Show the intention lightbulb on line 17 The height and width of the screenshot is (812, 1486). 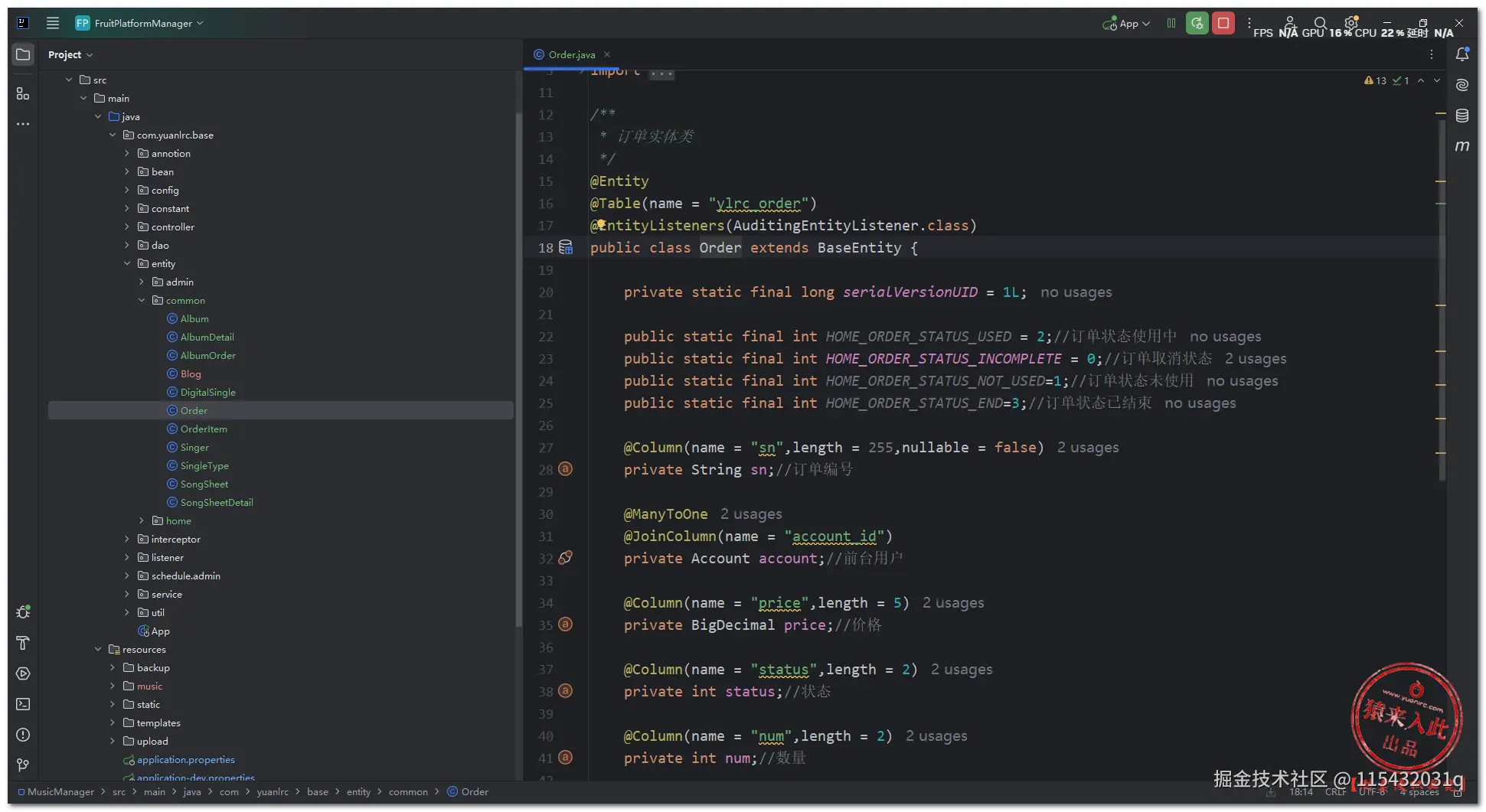pyautogui.click(x=601, y=225)
